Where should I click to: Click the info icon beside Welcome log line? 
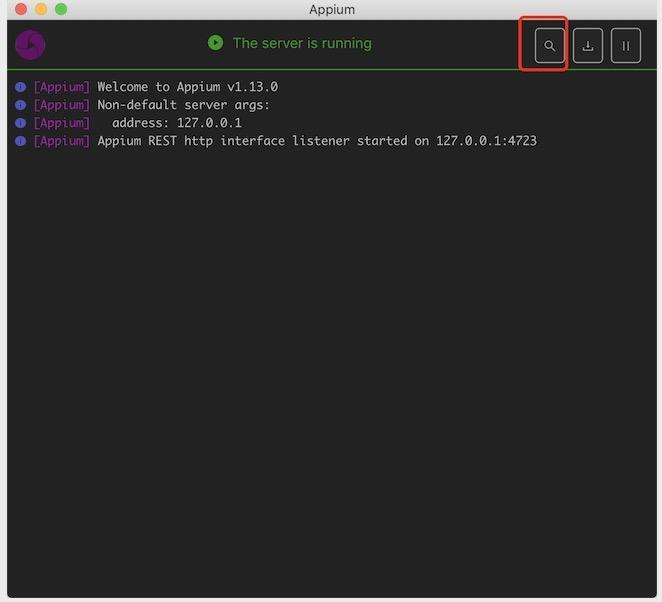[20, 87]
